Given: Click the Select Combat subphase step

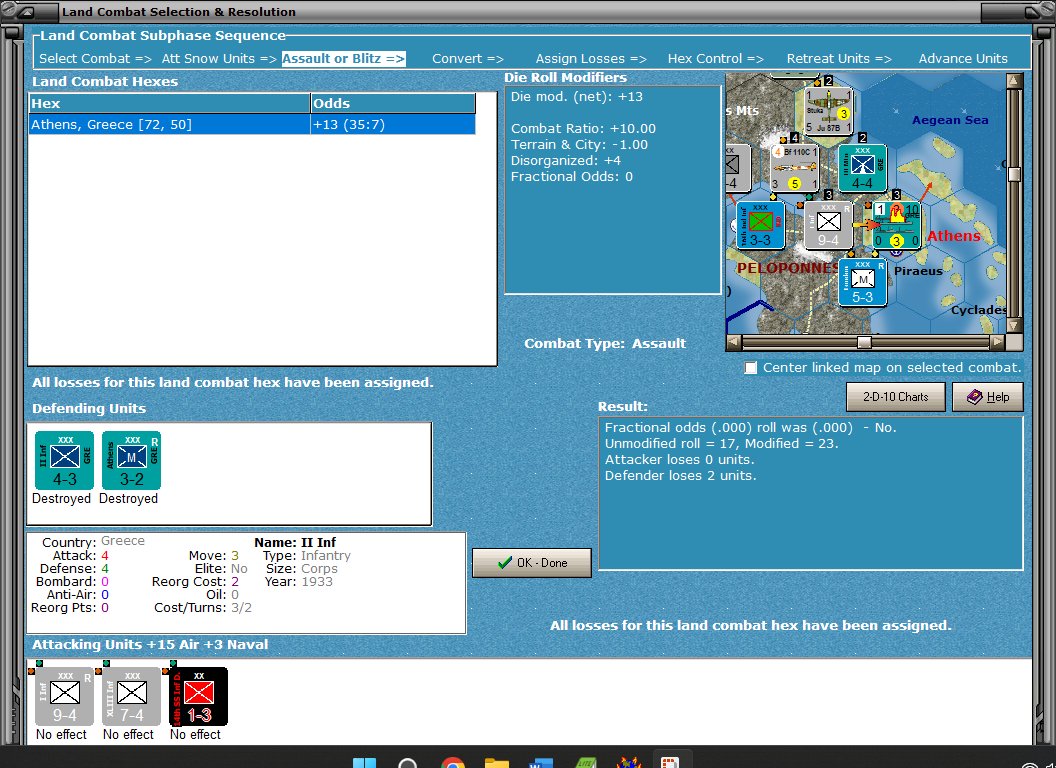Looking at the screenshot, I should pos(95,59).
